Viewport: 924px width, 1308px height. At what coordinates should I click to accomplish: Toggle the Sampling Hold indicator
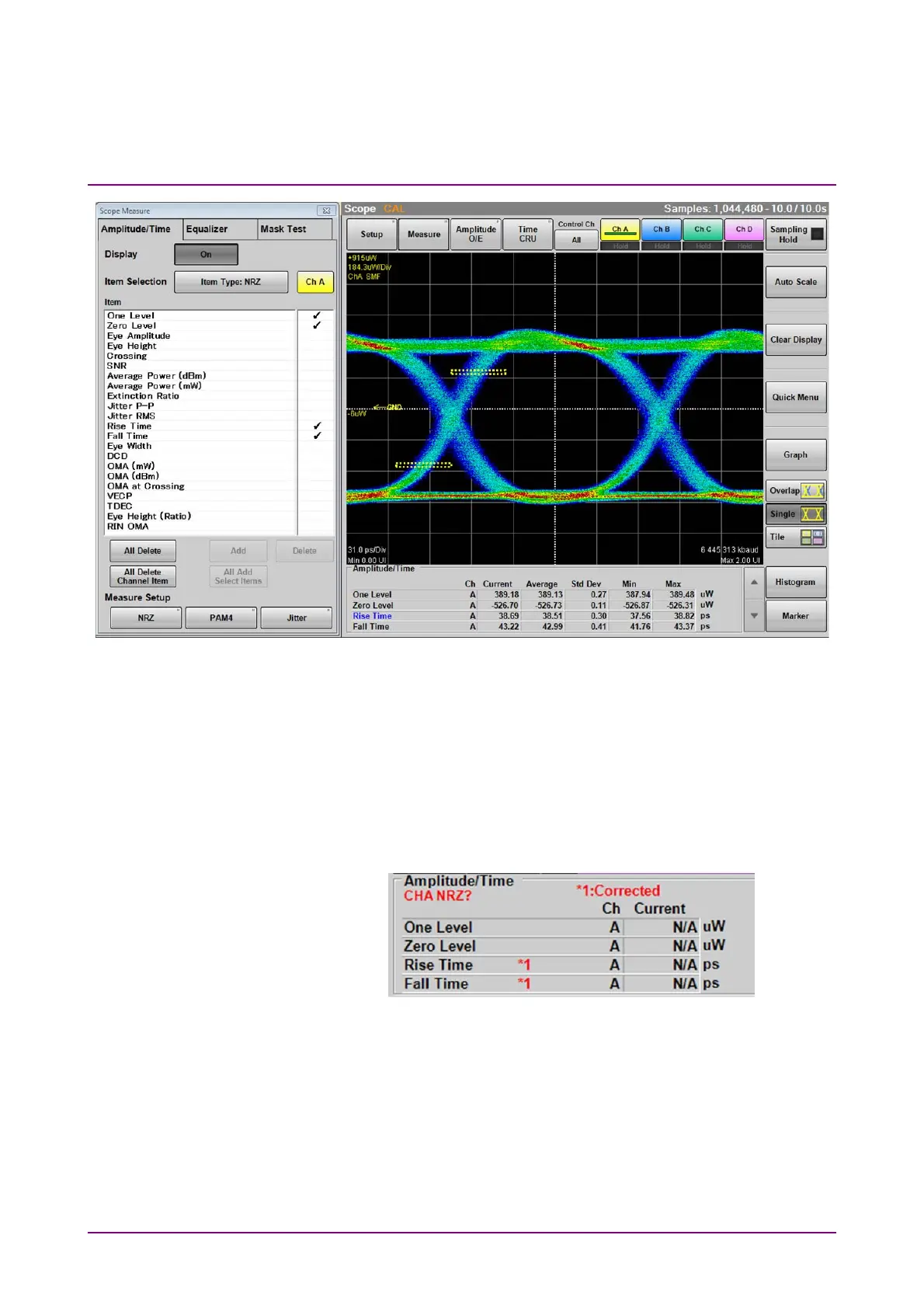(817, 234)
